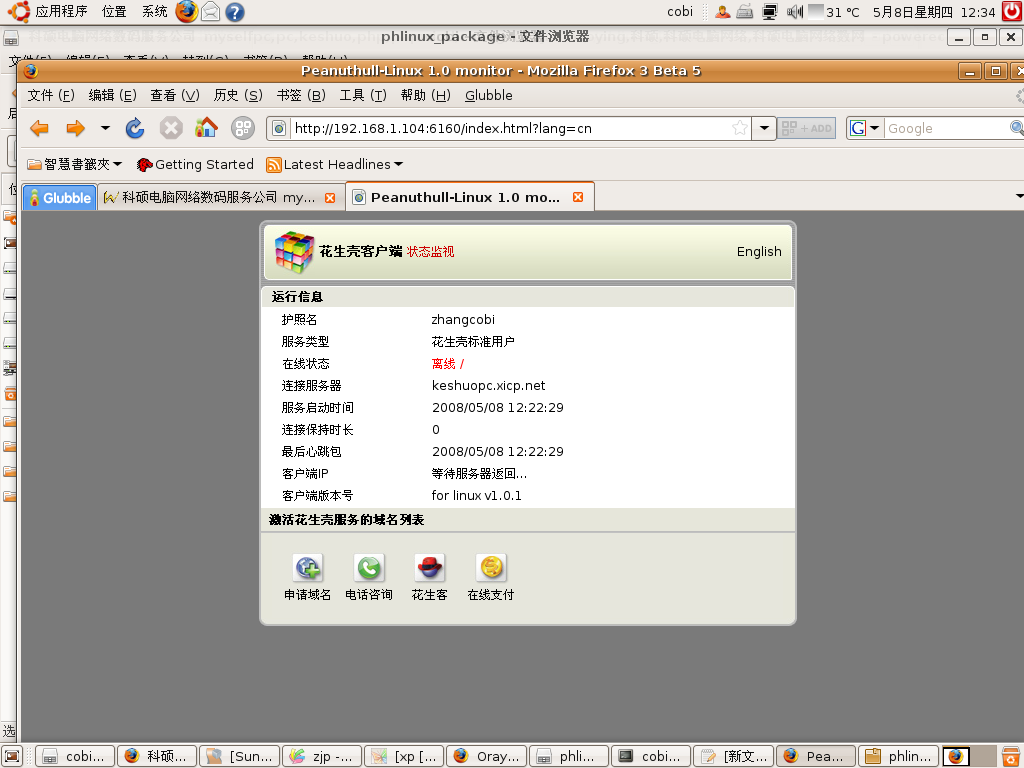Open the 查看 (V) menu
Screen dimensions: 1024x768
pos(174,95)
